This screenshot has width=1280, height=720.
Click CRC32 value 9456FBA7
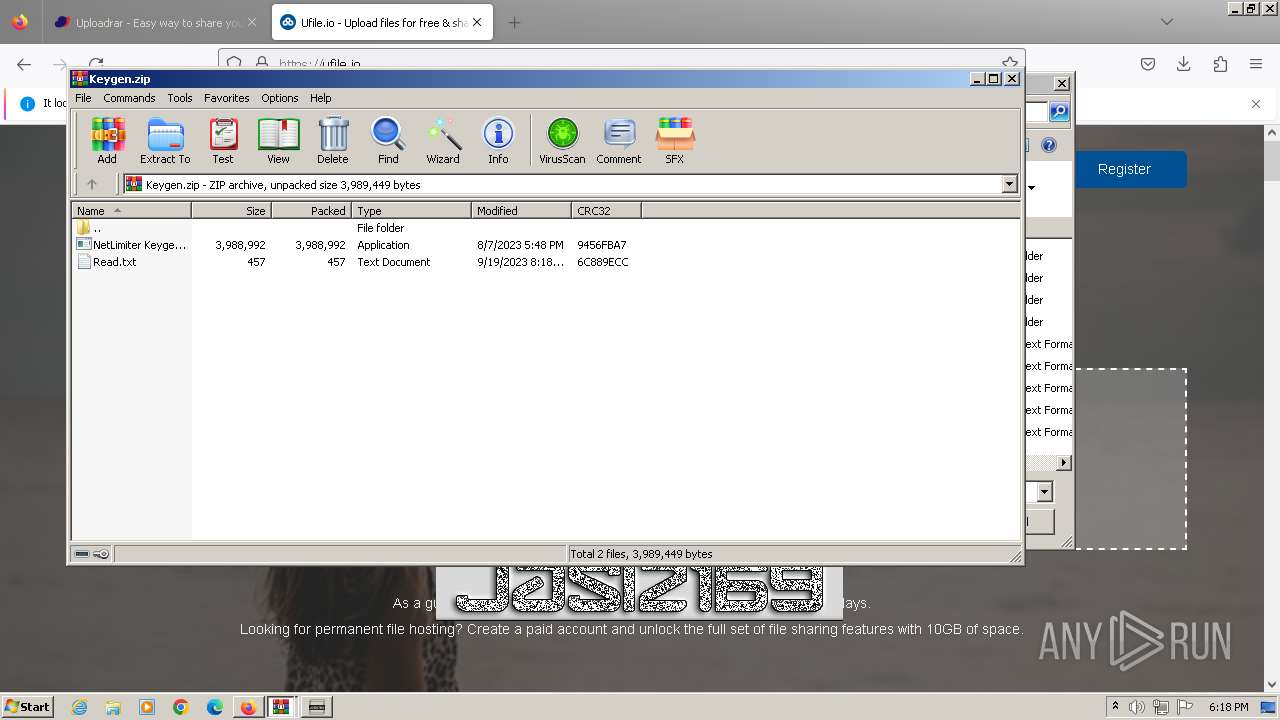601,245
